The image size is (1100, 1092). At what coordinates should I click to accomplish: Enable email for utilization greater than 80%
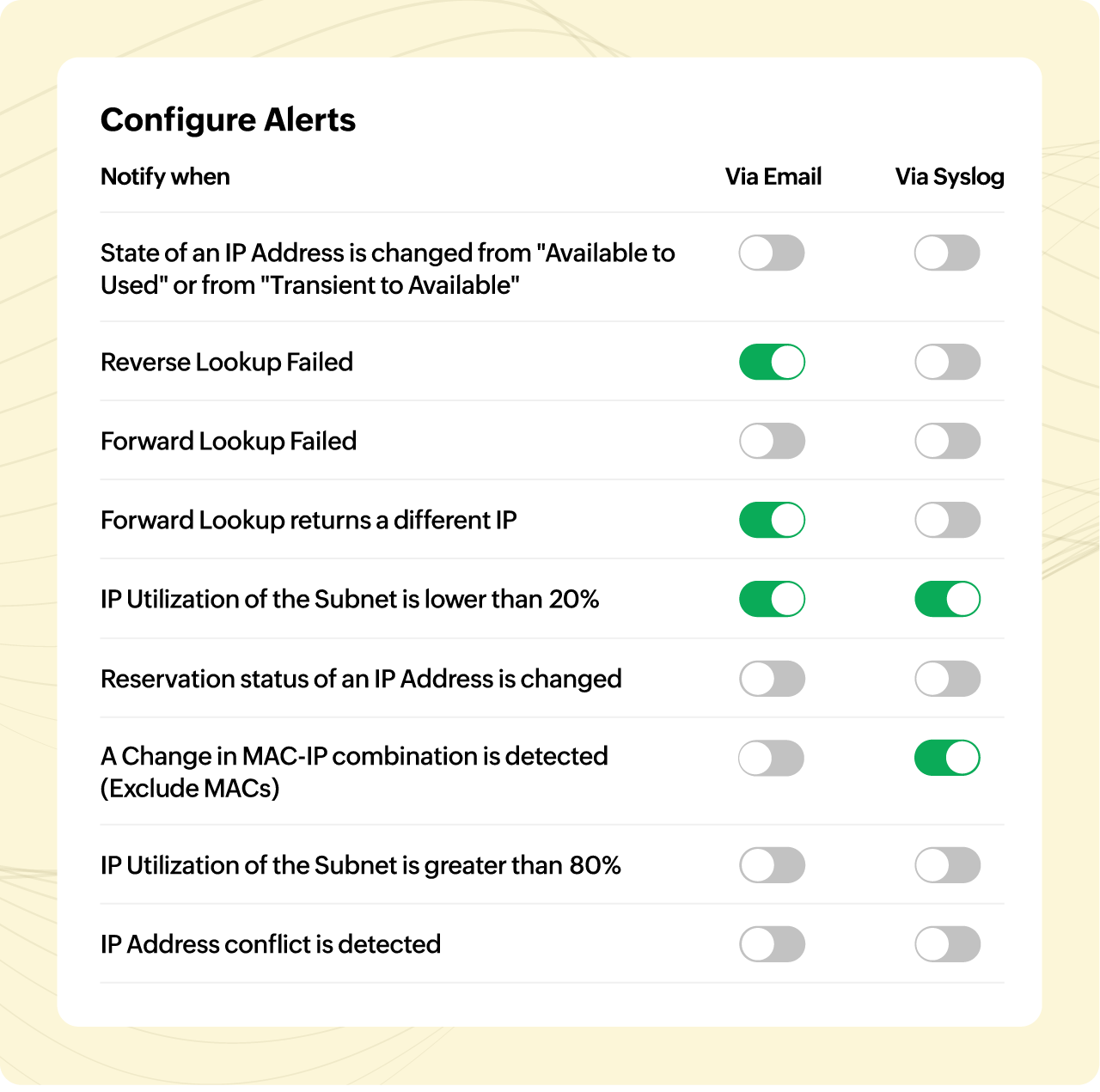tap(772, 865)
